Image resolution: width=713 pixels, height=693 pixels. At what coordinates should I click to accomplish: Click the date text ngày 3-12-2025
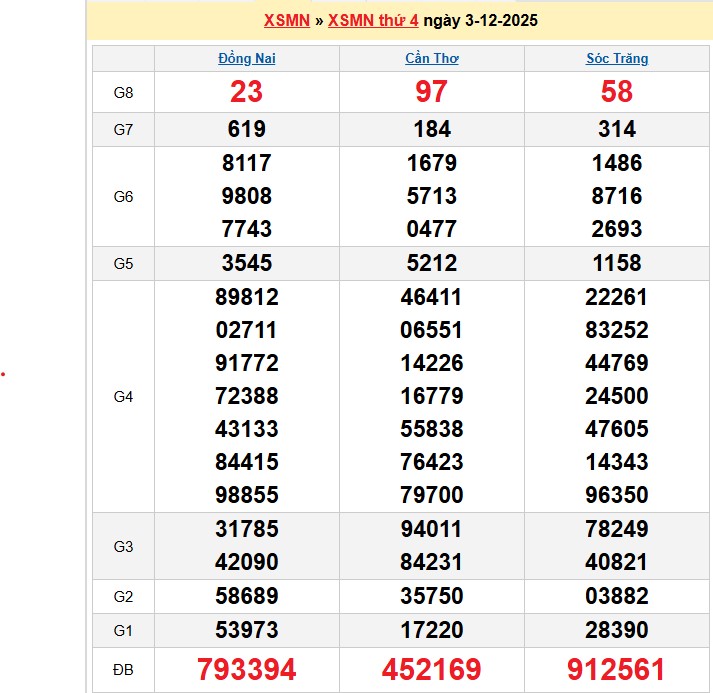pos(481,21)
